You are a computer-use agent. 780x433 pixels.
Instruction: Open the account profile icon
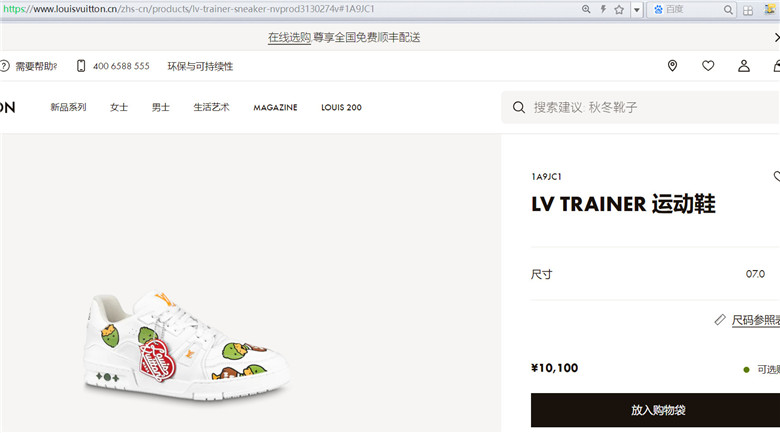point(744,66)
